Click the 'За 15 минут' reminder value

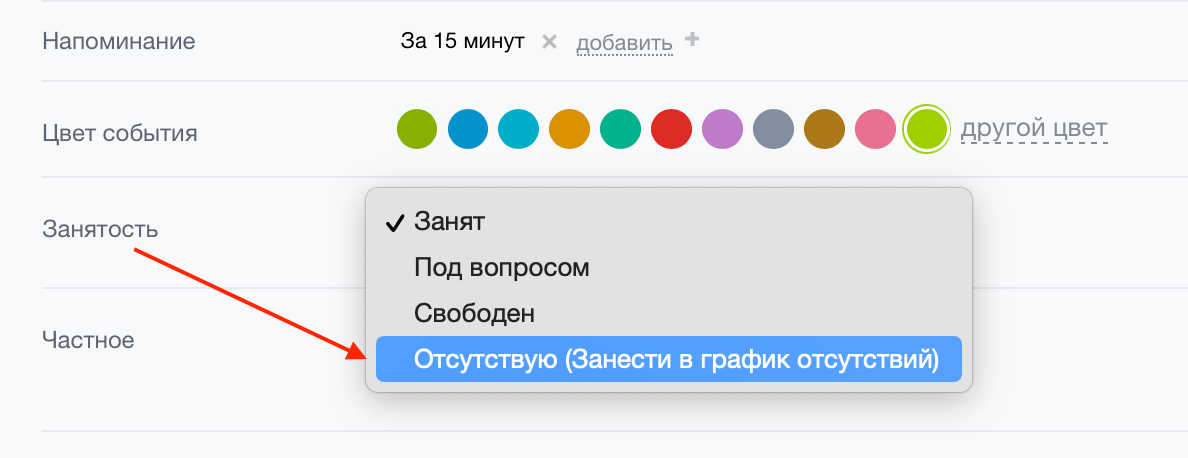[x=463, y=42]
